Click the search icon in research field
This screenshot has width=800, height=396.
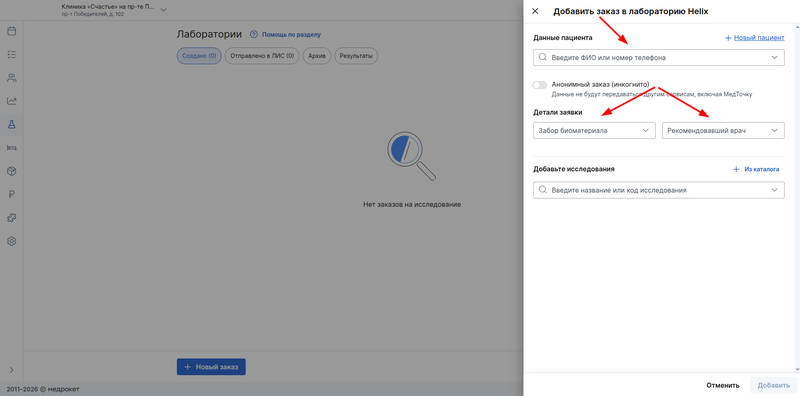point(542,190)
